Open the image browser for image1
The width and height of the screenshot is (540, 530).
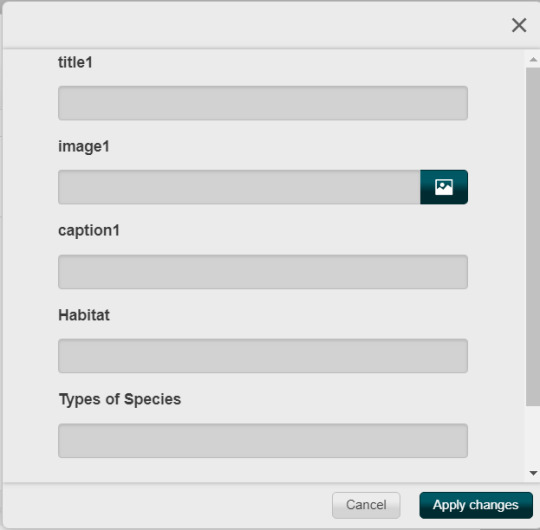point(444,187)
